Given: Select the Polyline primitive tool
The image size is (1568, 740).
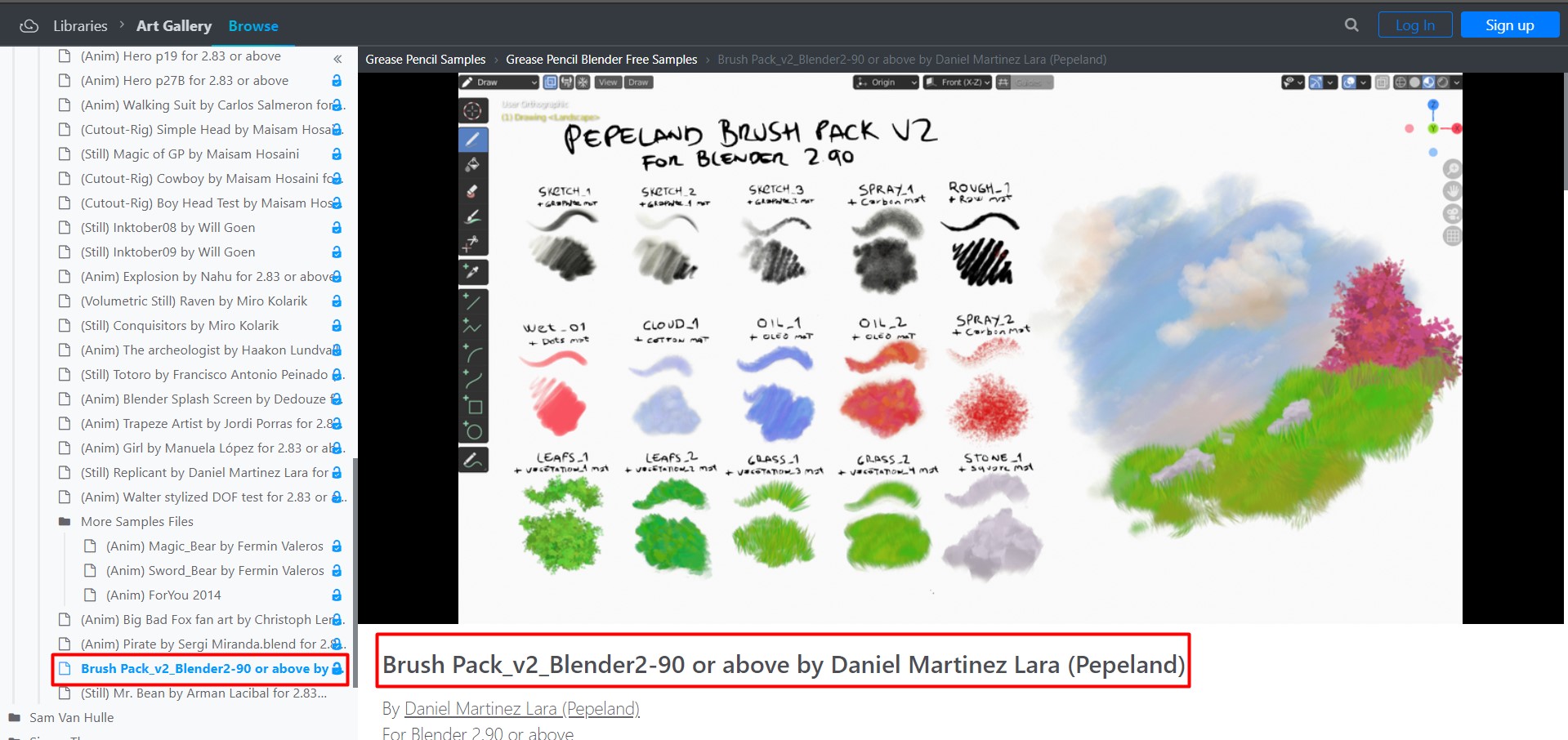Looking at the screenshot, I should click(x=473, y=328).
